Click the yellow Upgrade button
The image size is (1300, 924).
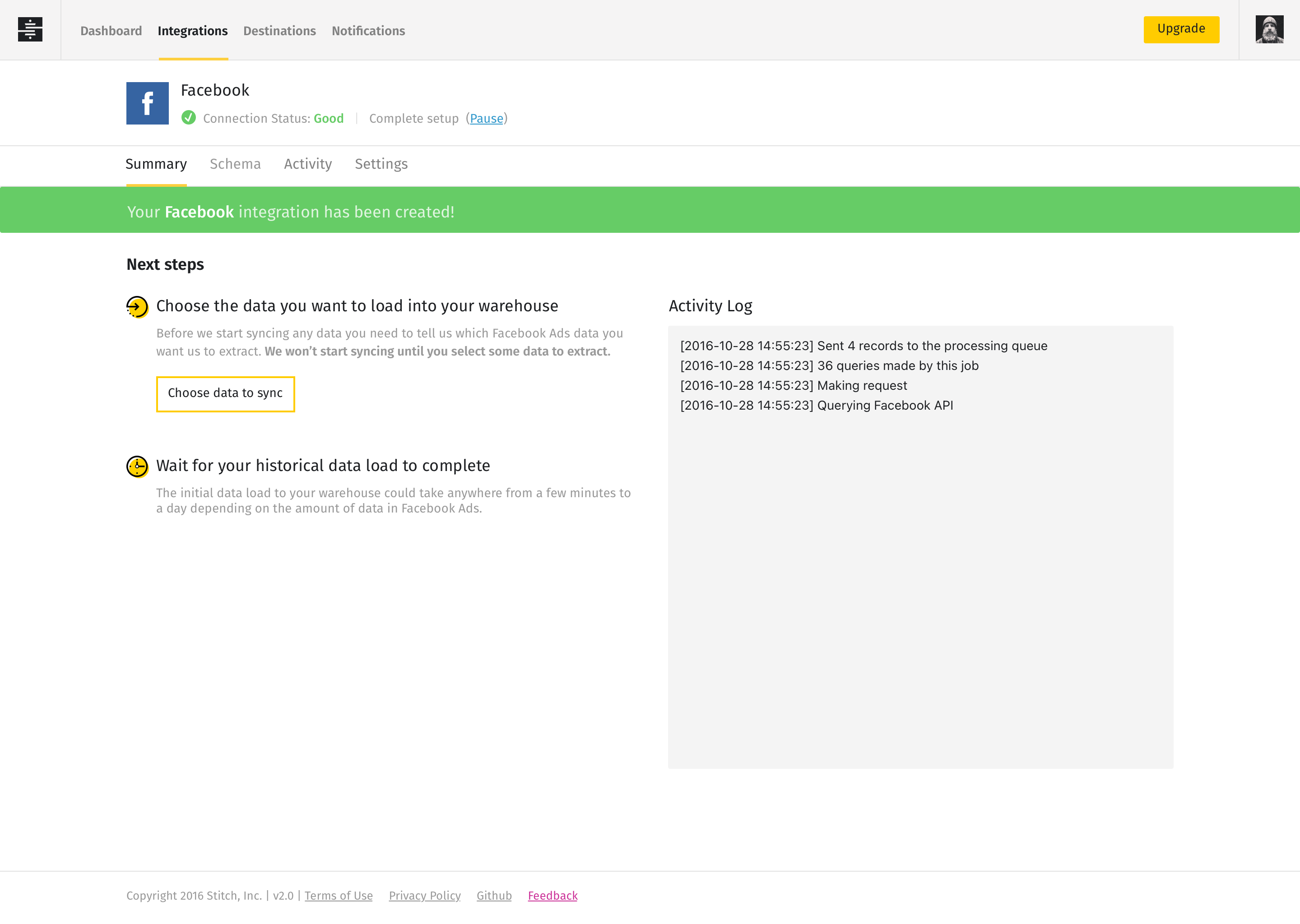tap(1181, 29)
